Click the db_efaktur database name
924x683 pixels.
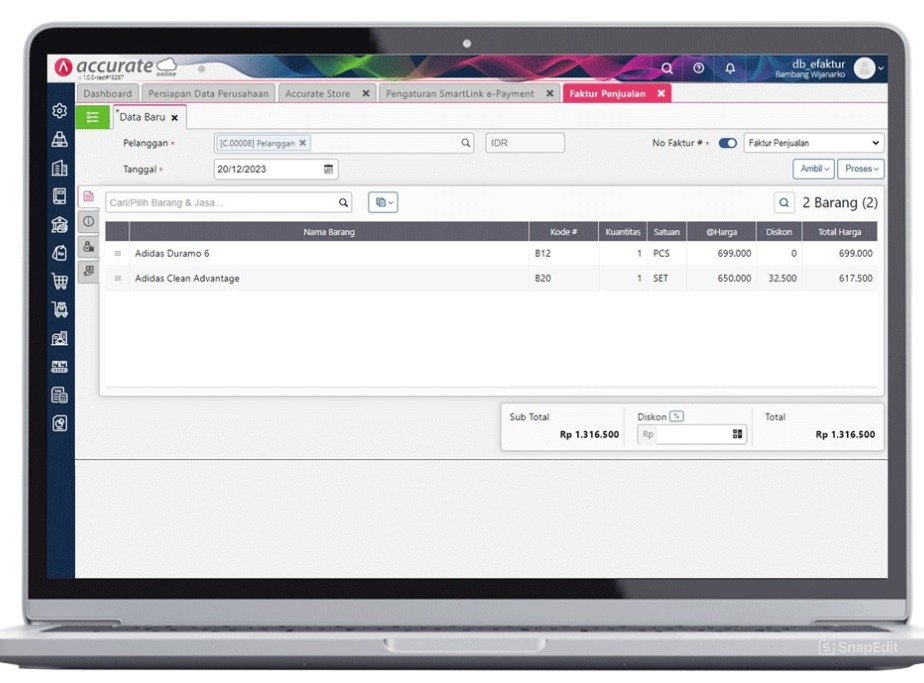click(x=819, y=64)
